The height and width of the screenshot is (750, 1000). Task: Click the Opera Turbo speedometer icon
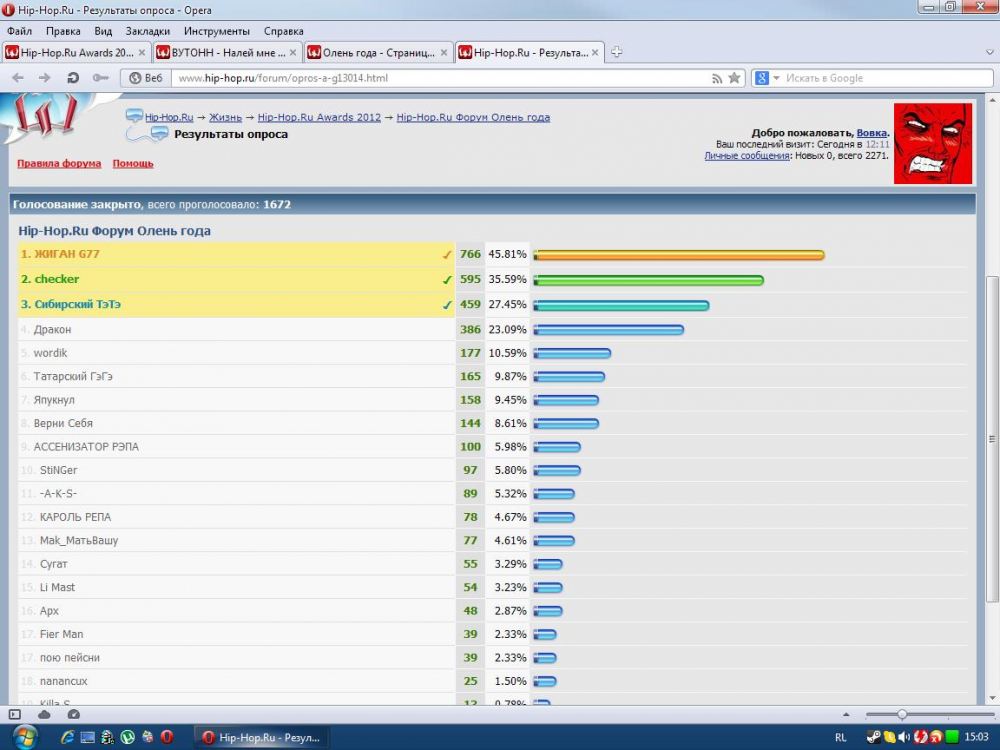(73, 714)
